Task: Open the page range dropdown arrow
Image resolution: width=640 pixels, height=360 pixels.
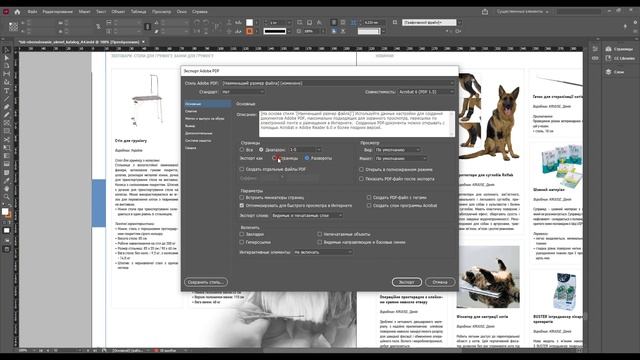Action: (x=318, y=150)
